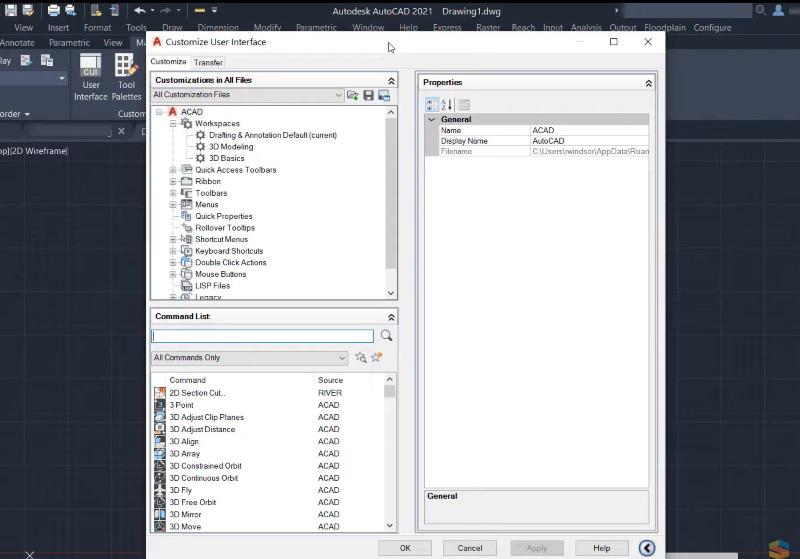This screenshot has height=559, width=800.
Task: Click the Cancel button
Action: tap(470, 548)
